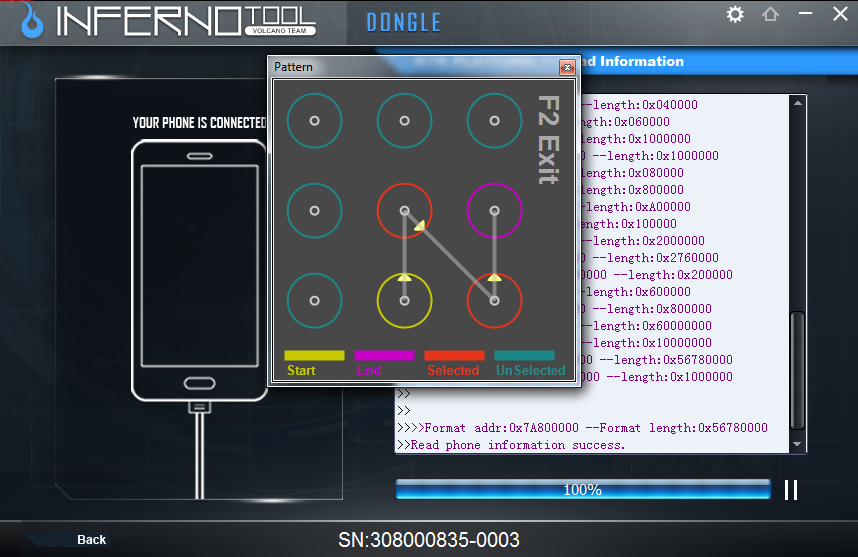Minimize the Inferno Tool window
The width and height of the screenshot is (858, 557).
(x=805, y=13)
